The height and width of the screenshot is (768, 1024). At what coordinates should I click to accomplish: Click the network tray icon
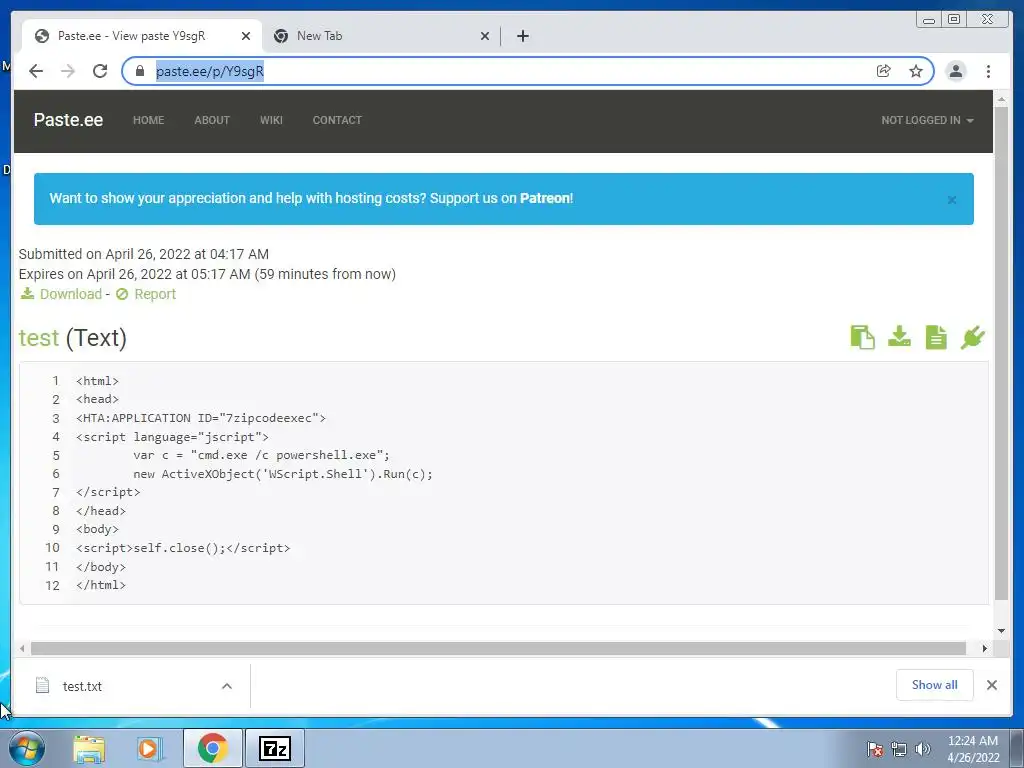click(x=899, y=749)
